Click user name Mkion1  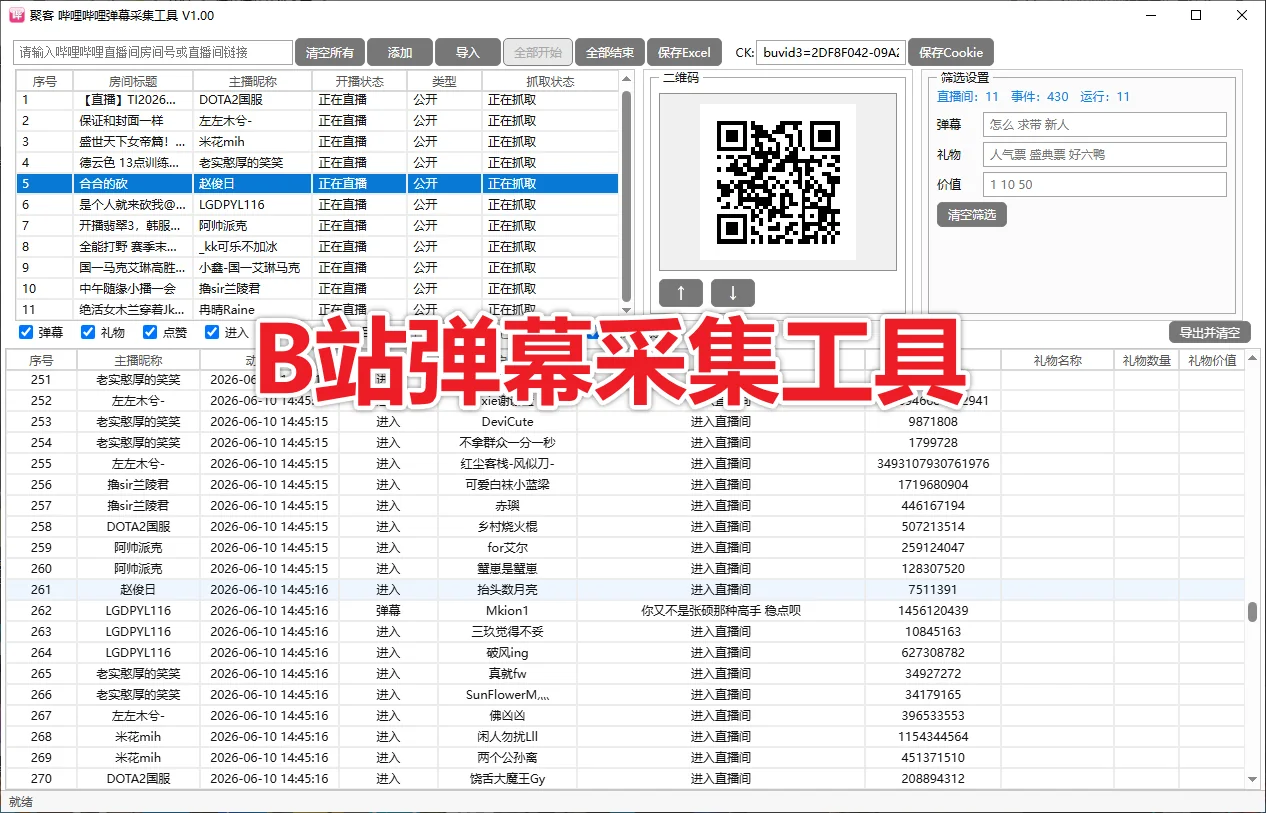[x=507, y=610]
